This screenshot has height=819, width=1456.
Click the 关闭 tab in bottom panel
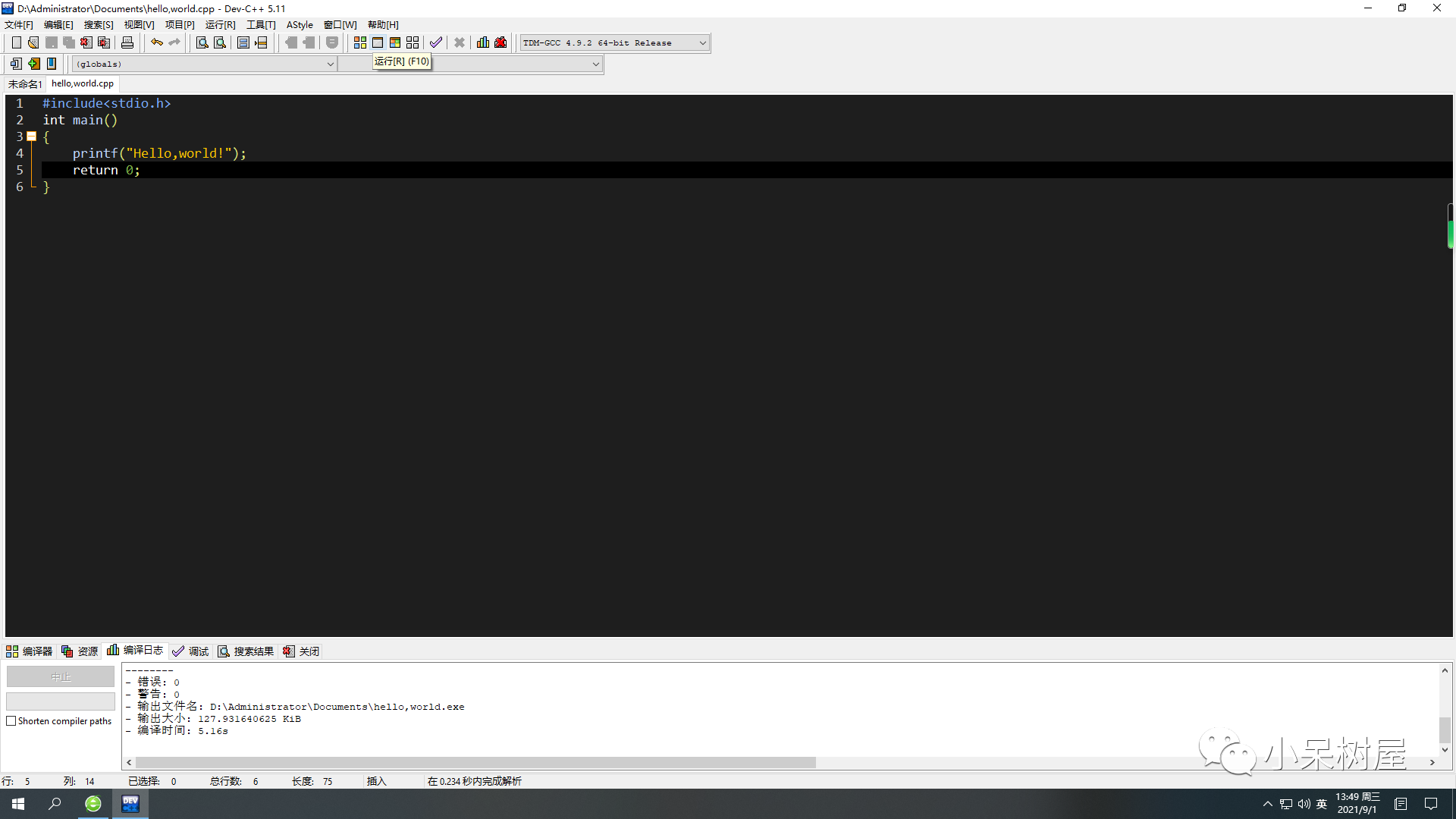coord(302,651)
